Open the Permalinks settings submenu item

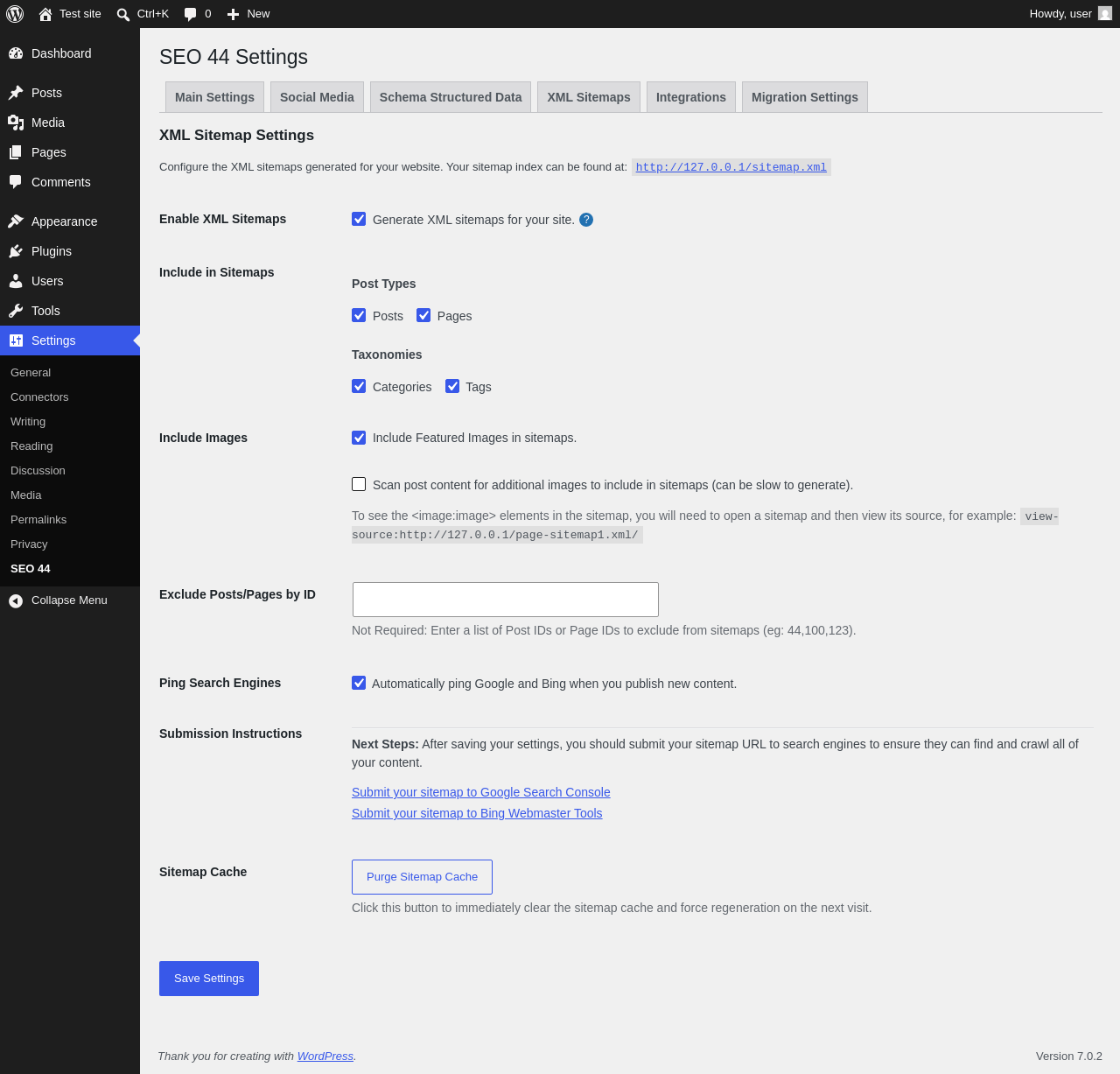[38, 520]
